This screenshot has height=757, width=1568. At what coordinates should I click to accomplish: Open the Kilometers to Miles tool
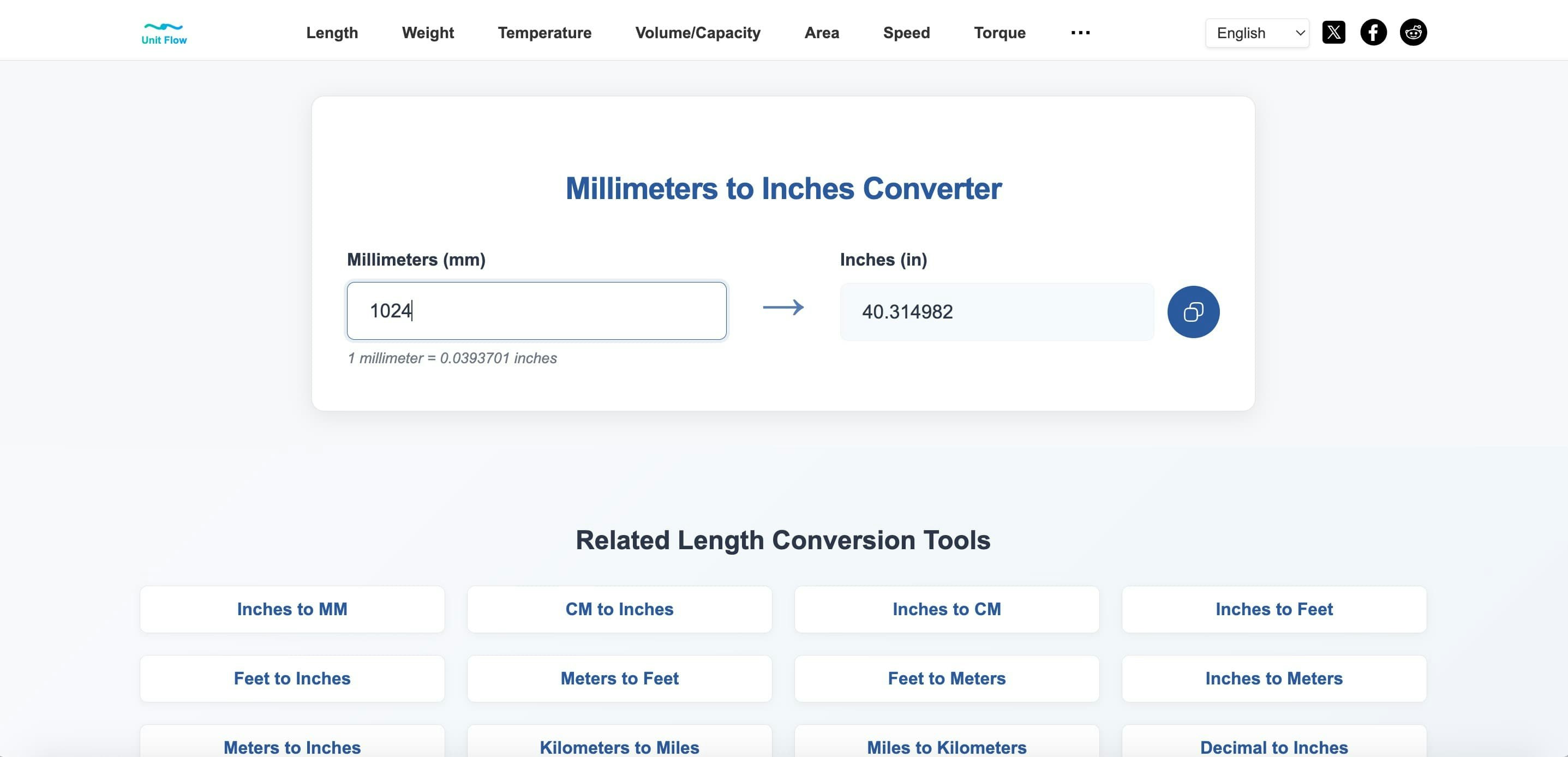[x=619, y=747]
